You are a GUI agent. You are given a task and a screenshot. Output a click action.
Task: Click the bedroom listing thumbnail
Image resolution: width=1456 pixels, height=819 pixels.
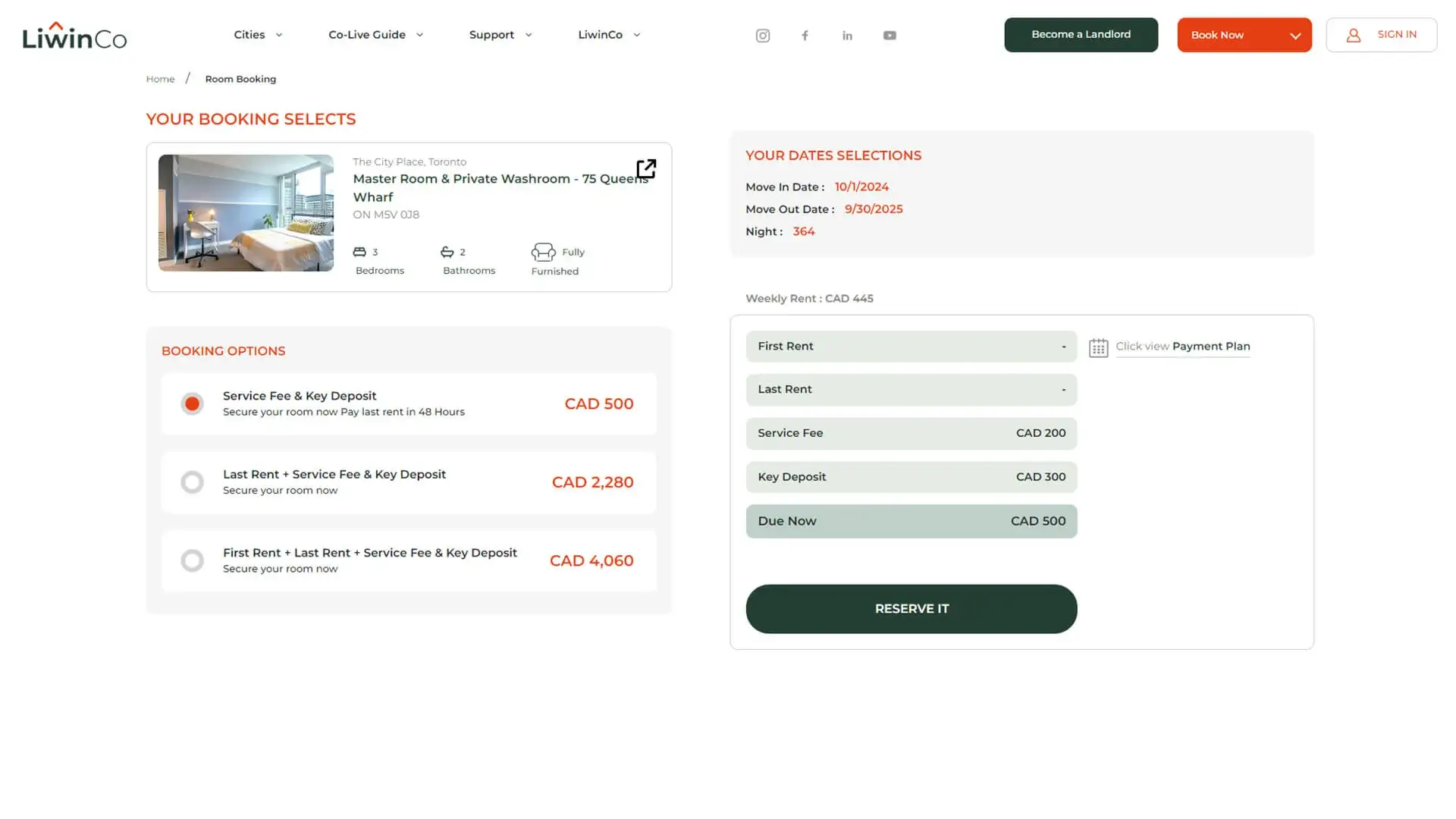click(x=246, y=213)
